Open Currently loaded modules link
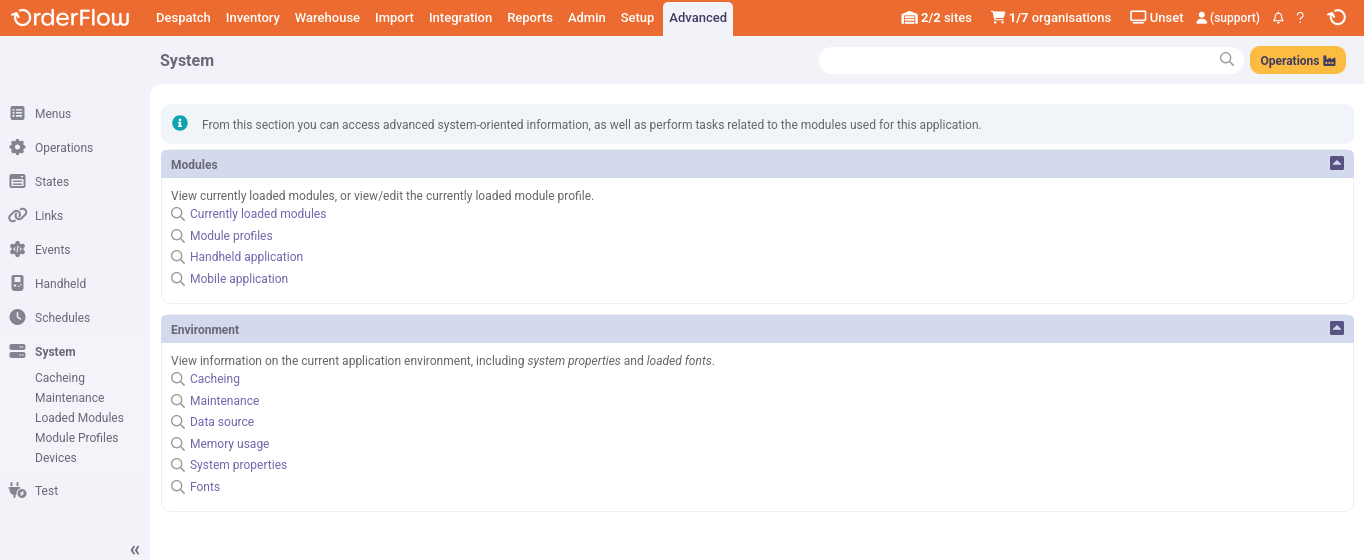Screen dimensions: 1364x560 [x=258, y=214]
